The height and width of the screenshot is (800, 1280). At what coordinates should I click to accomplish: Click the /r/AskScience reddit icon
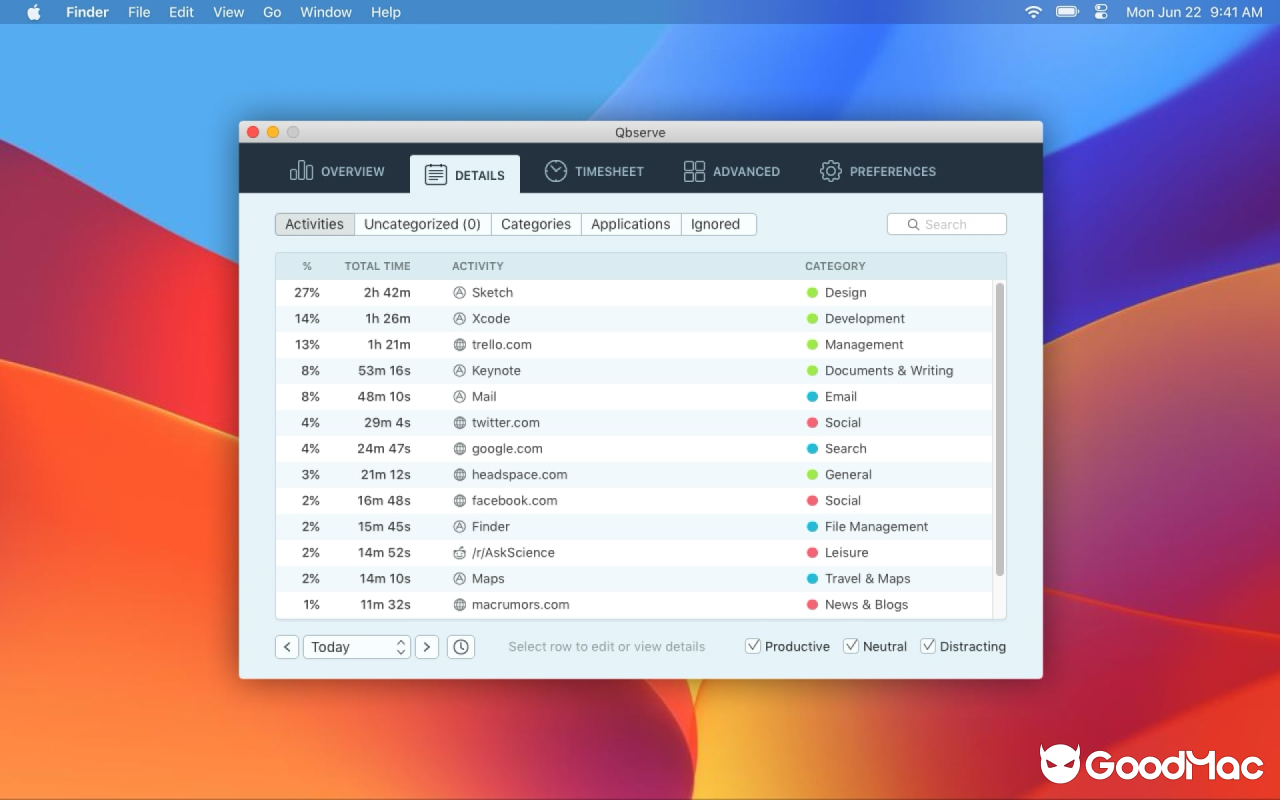[x=460, y=553]
